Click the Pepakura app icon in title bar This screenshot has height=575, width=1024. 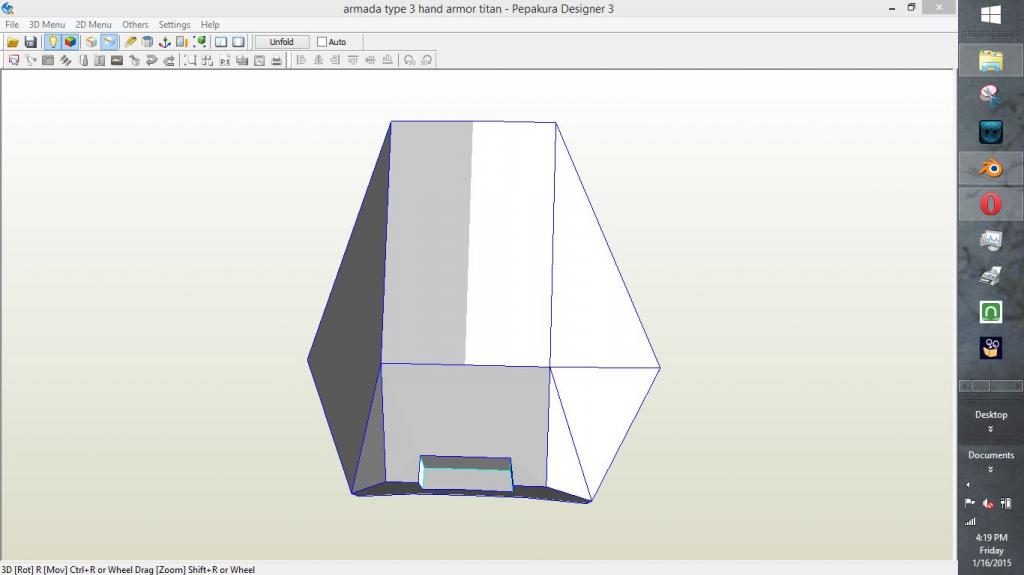[8, 8]
